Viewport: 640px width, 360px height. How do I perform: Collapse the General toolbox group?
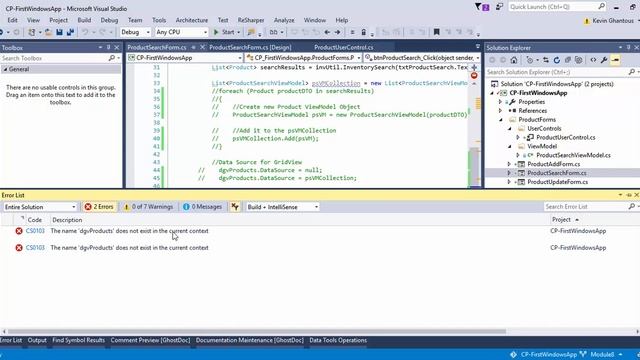coord(6,69)
